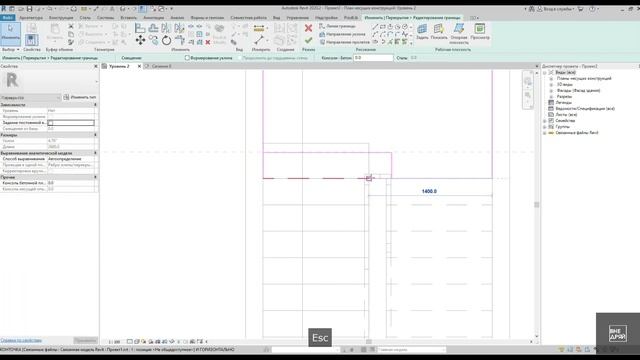The height and width of the screenshot is (360, 640).
Task: Click the Save icon in quick access toolbar
Action: pos(29,9)
